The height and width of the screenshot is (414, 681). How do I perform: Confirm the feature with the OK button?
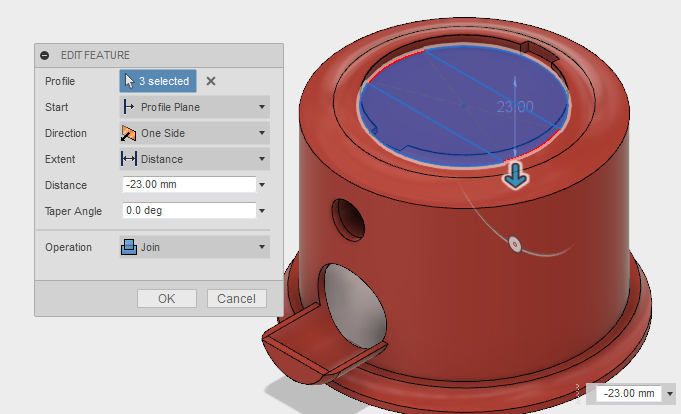tap(167, 298)
